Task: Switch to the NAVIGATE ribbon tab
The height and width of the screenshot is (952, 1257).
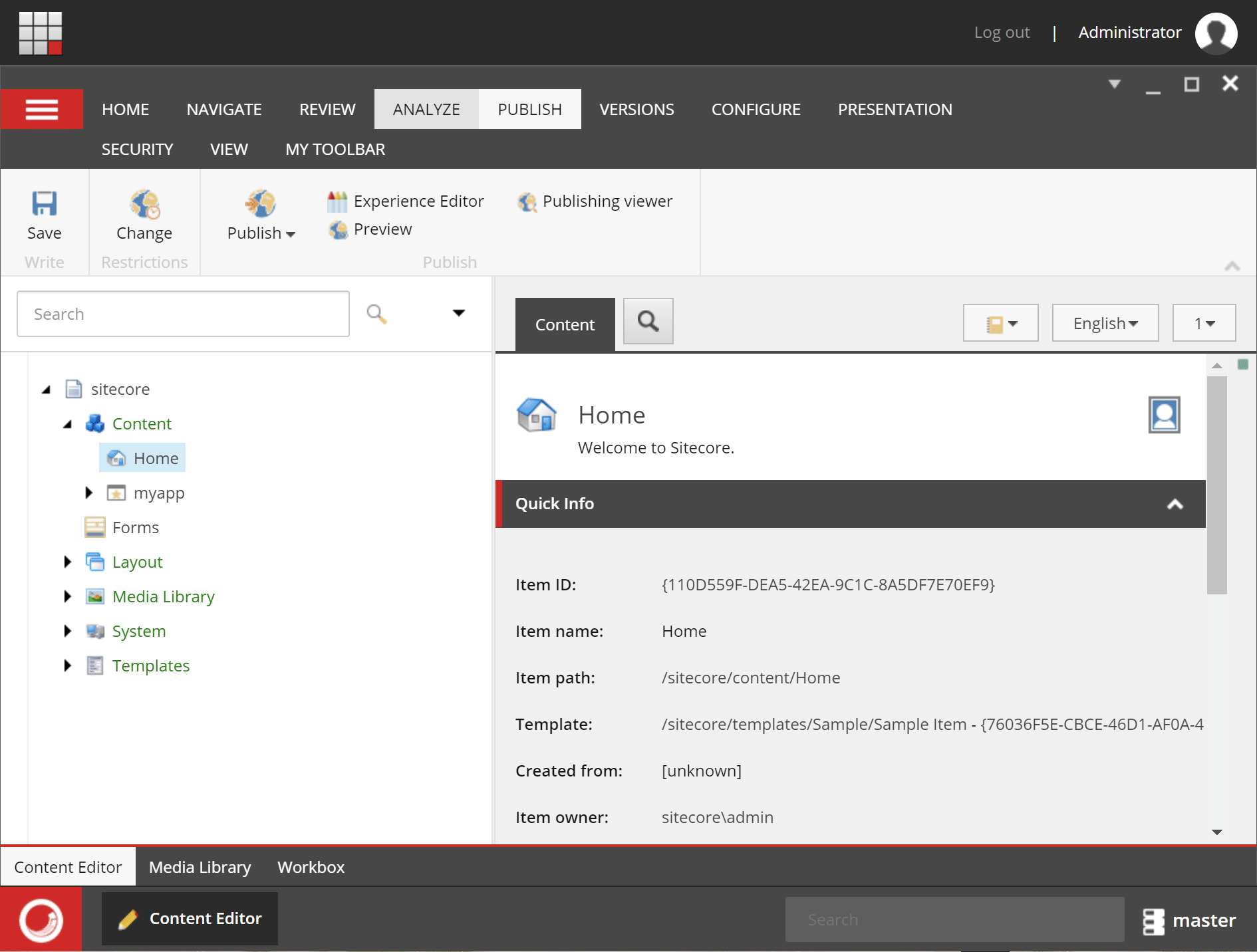Action: pyautogui.click(x=224, y=109)
